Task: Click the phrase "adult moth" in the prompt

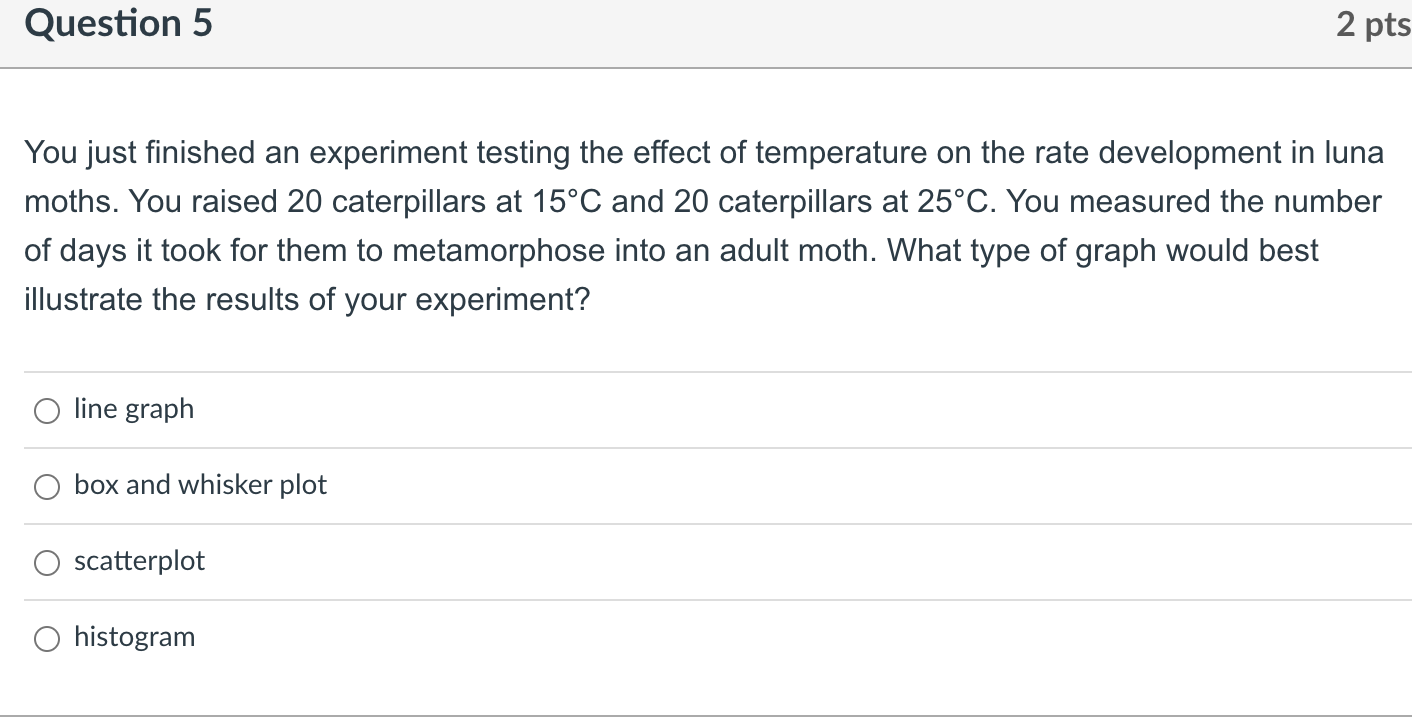Action: pyautogui.click(x=803, y=250)
